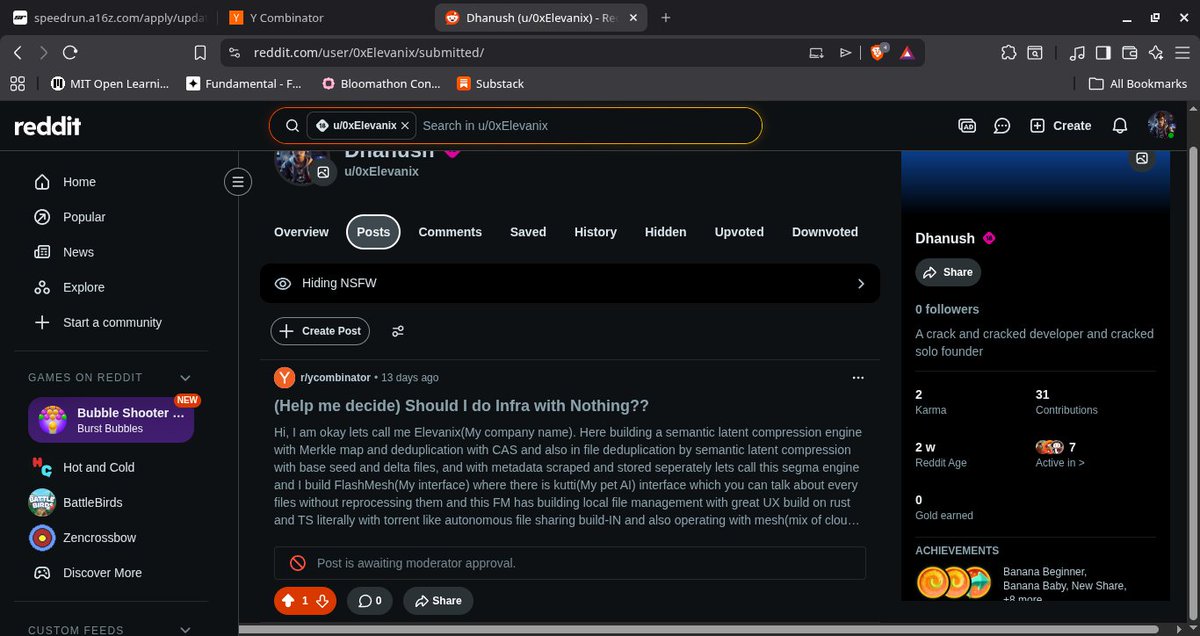Collapse the left navigation sidebar toggle
The image size is (1200, 636).
click(237, 182)
